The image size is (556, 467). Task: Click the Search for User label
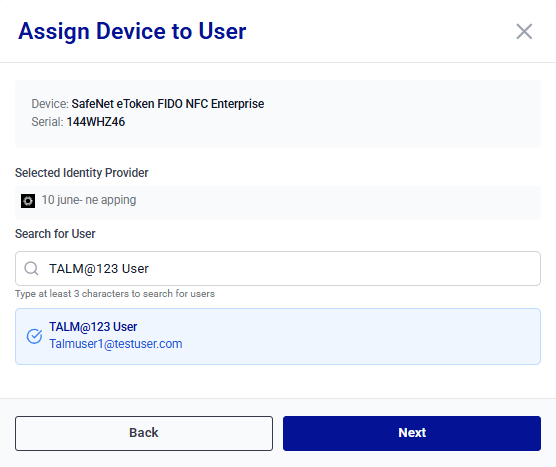pyautogui.click(x=55, y=234)
